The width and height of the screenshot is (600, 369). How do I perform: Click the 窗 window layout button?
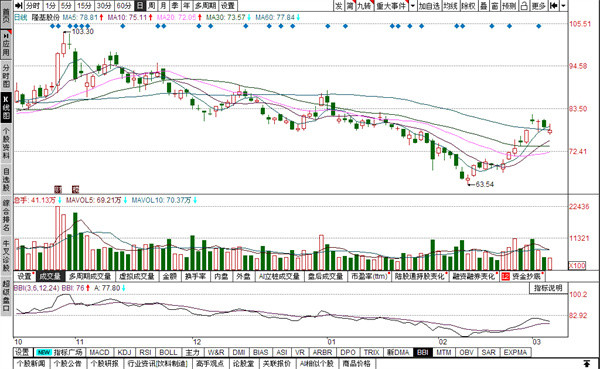coord(495,6)
